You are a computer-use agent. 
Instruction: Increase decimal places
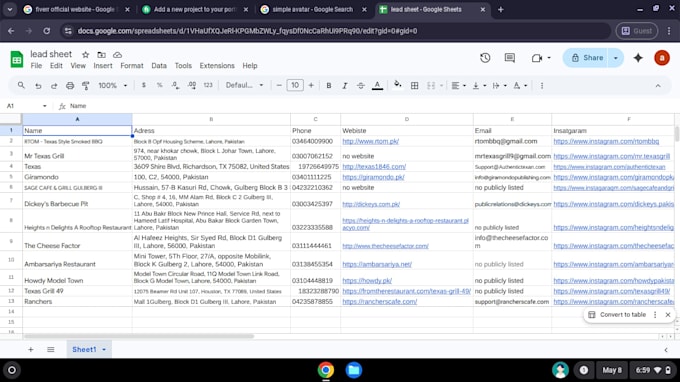[x=192, y=85]
